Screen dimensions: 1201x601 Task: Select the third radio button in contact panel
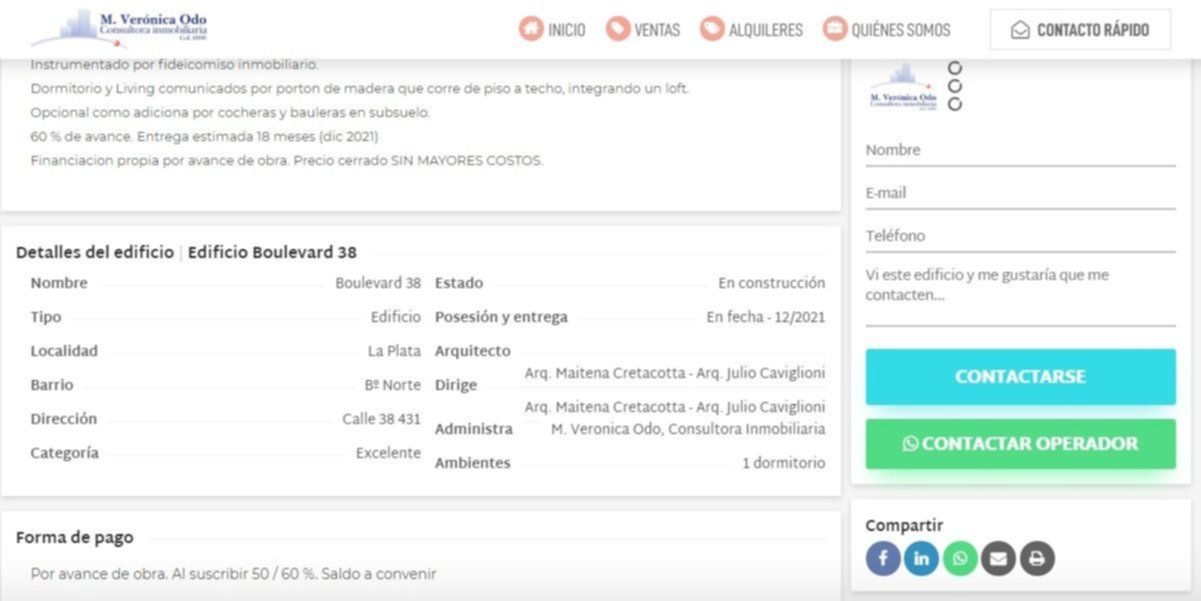click(x=955, y=104)
